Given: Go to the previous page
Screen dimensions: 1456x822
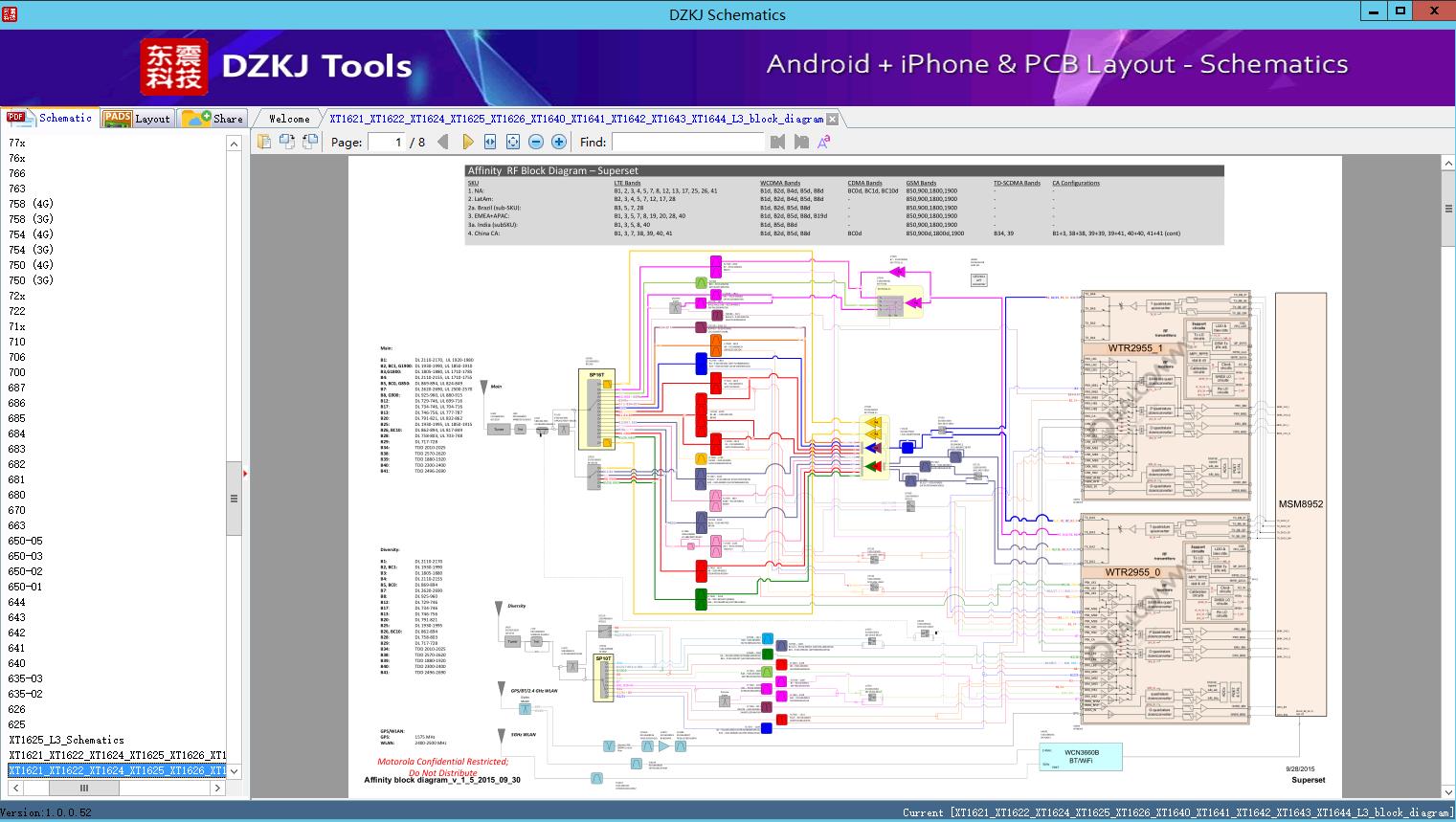Looking at the screenshot, I should pyautogui.click(x=443, y=142).
